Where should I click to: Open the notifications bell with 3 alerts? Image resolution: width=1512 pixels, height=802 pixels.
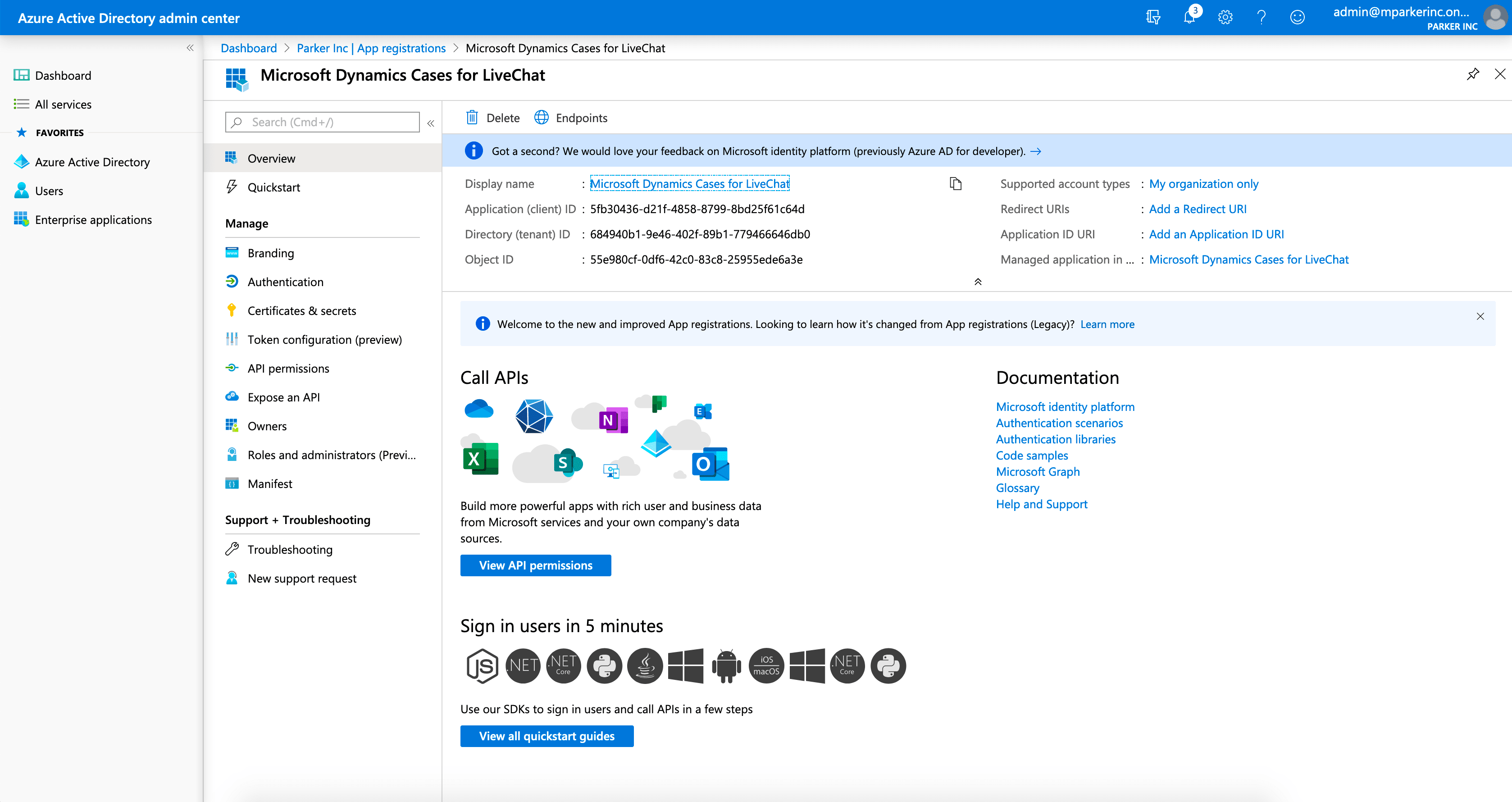(1190, 16)
